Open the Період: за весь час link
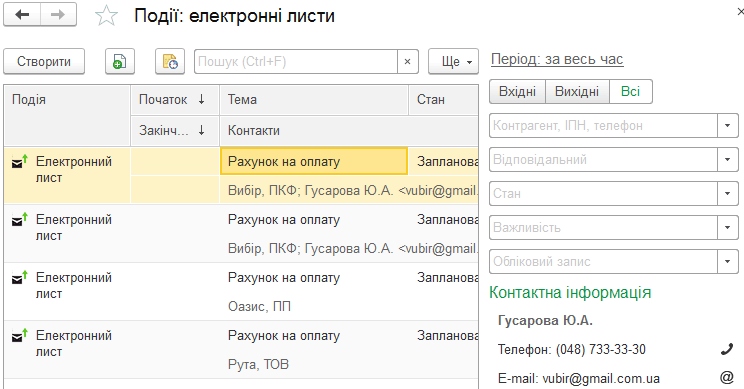This screenshot has width=744, height=389. point(557,59)
